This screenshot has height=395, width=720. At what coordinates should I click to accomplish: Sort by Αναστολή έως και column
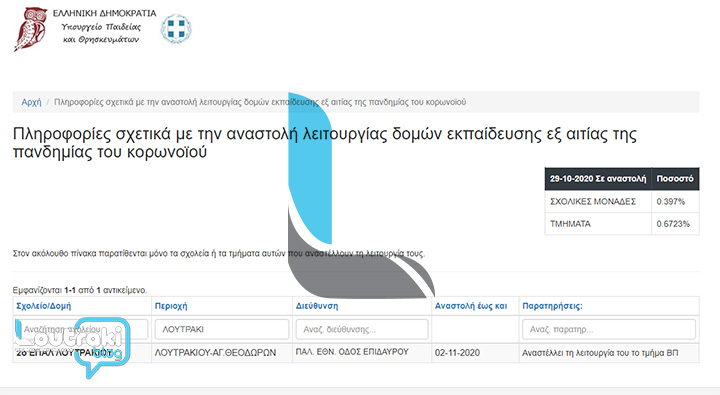pos(471,306)
